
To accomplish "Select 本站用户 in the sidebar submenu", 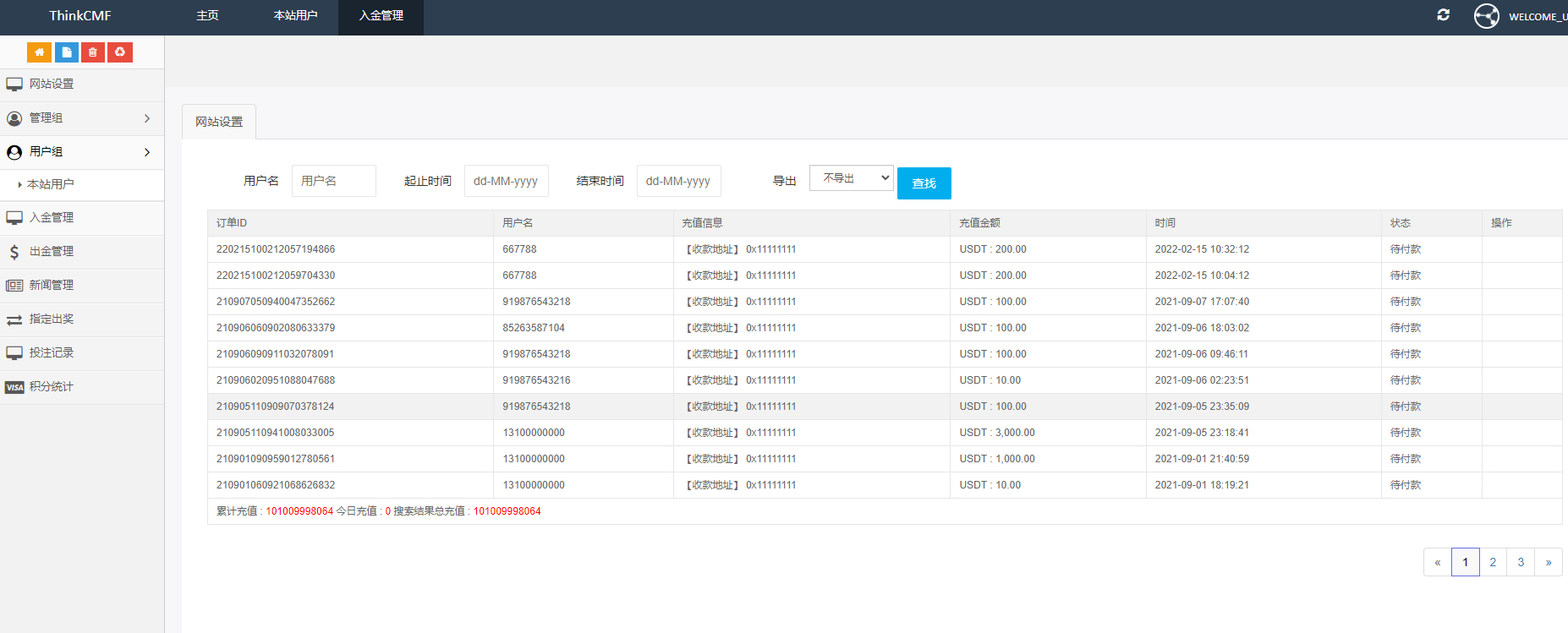I will click(x=51, y=184).
